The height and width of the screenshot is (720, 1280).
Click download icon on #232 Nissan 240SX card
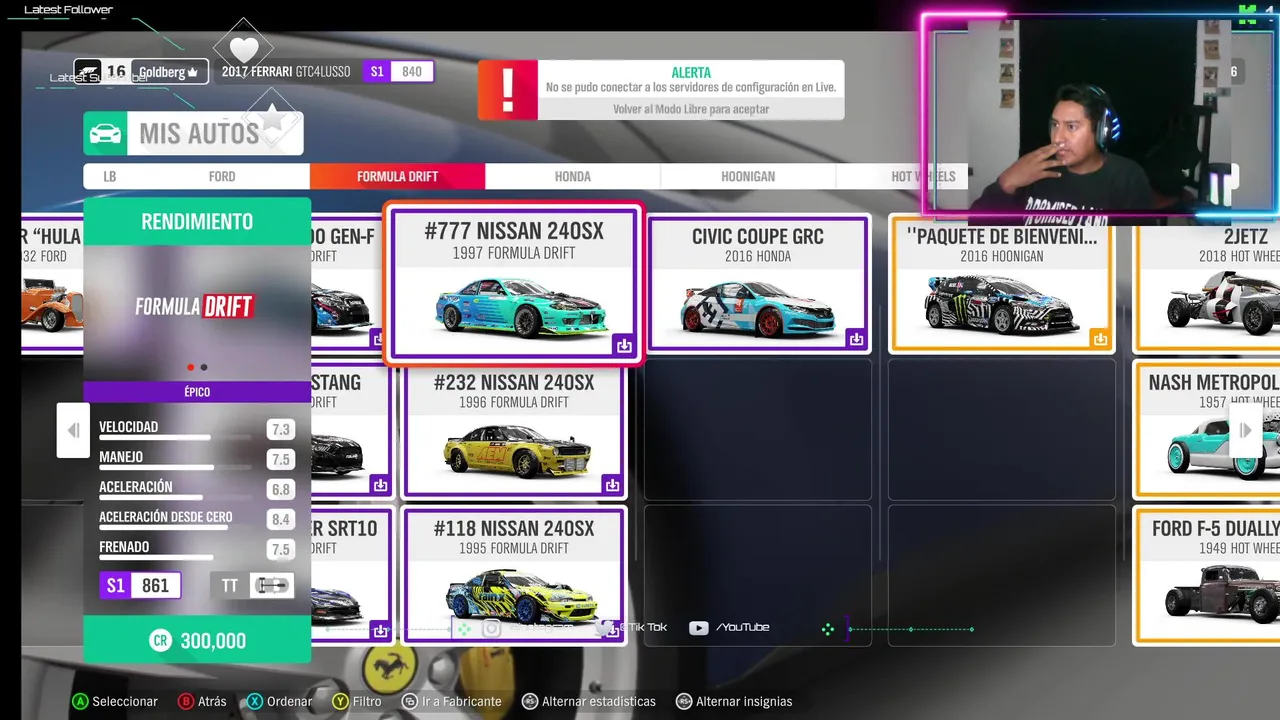(612, 485)
